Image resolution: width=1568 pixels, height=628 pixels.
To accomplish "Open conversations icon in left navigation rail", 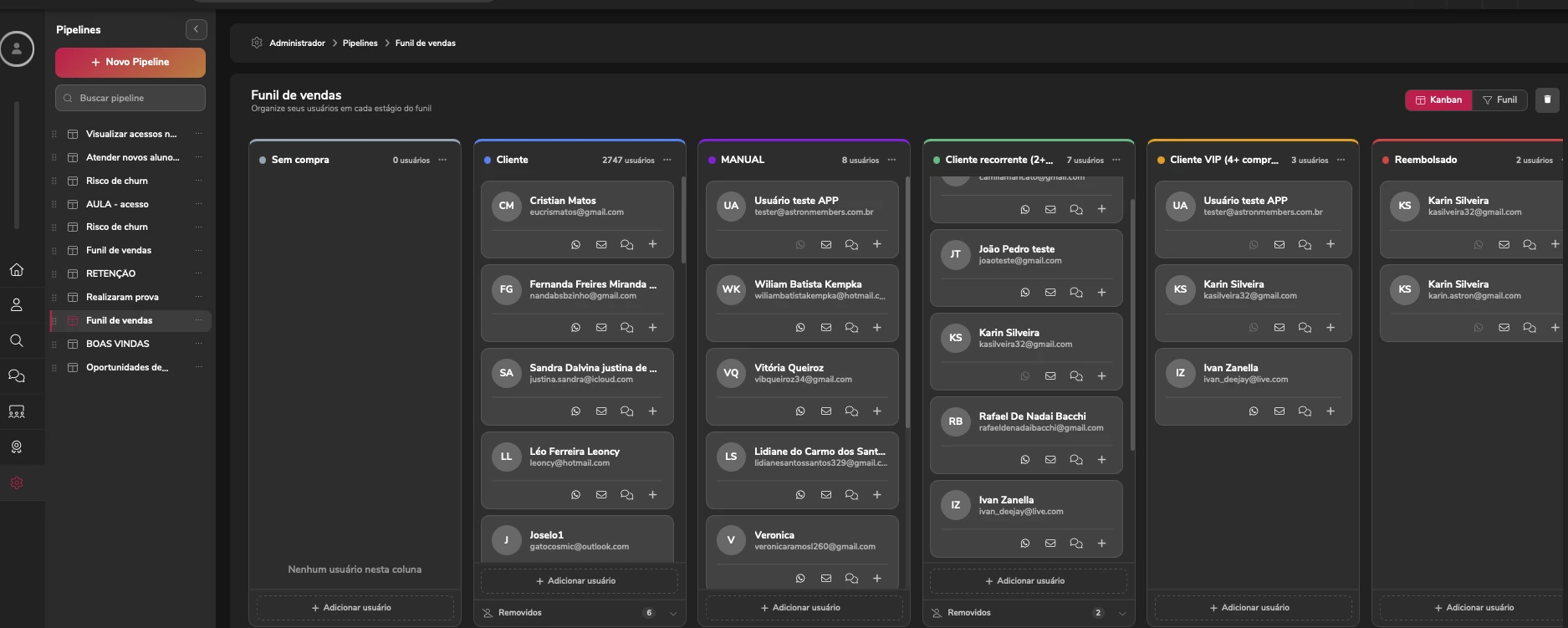I will [17, 376].
